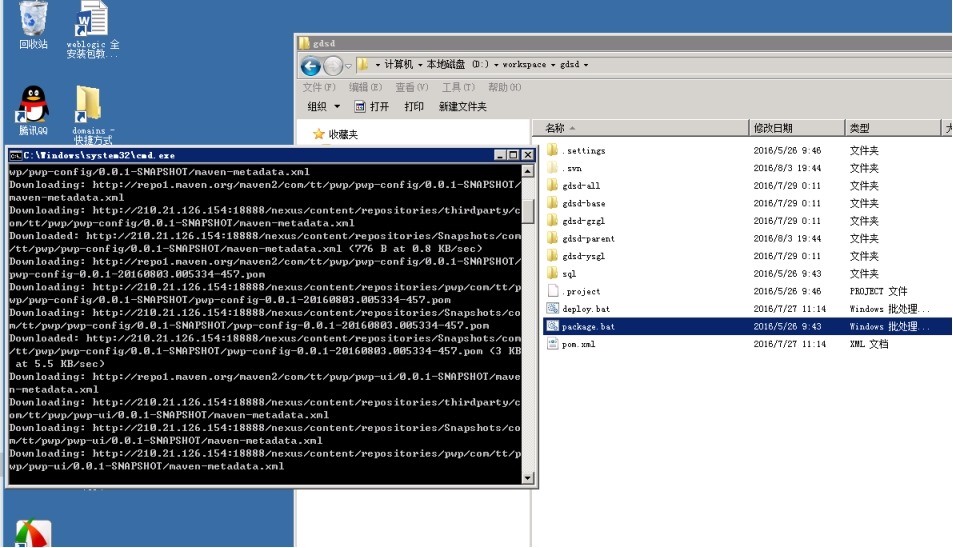Expand the 计算机 breadcrumb arrow
The width and height of the screenshot is (953, 548).
tap(420, 65)
